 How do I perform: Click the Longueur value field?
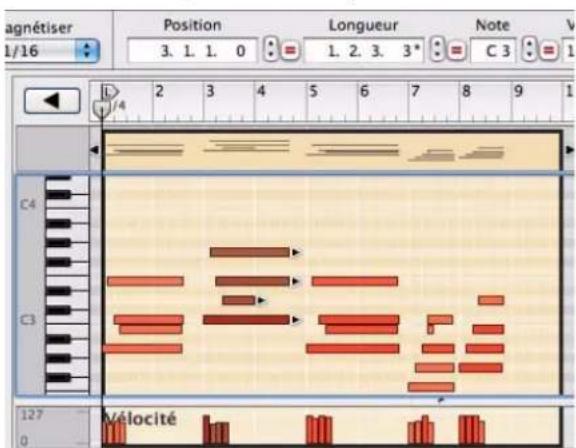tap(364, 51)
